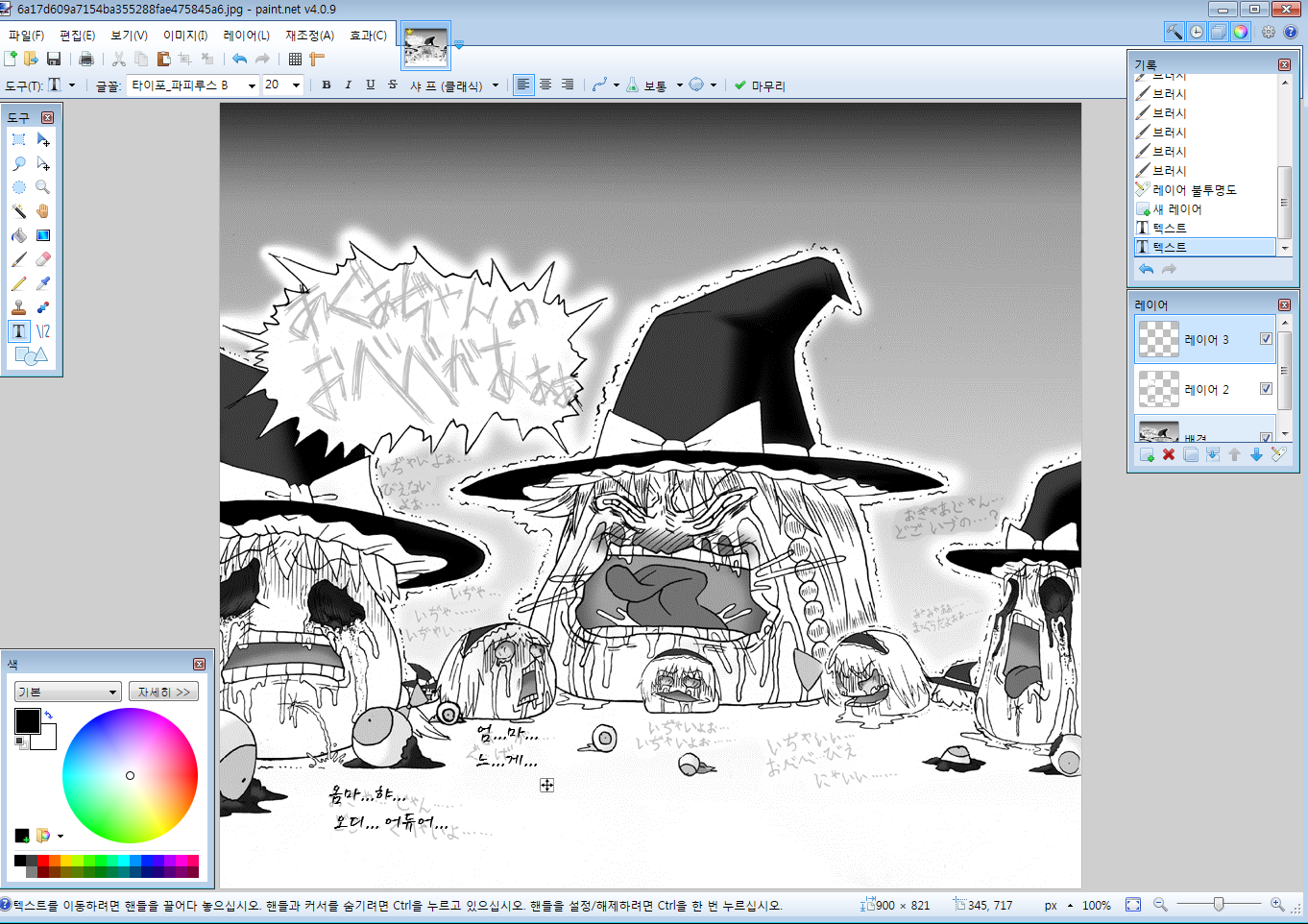Toggle Bold text formatting

[327, 85]
